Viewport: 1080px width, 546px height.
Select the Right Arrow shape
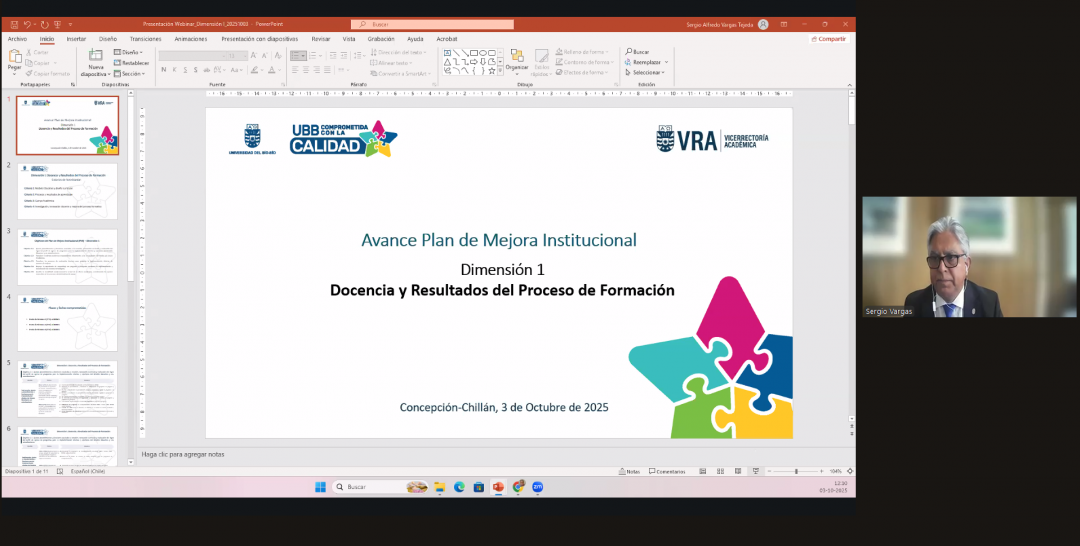coord(474,61)
